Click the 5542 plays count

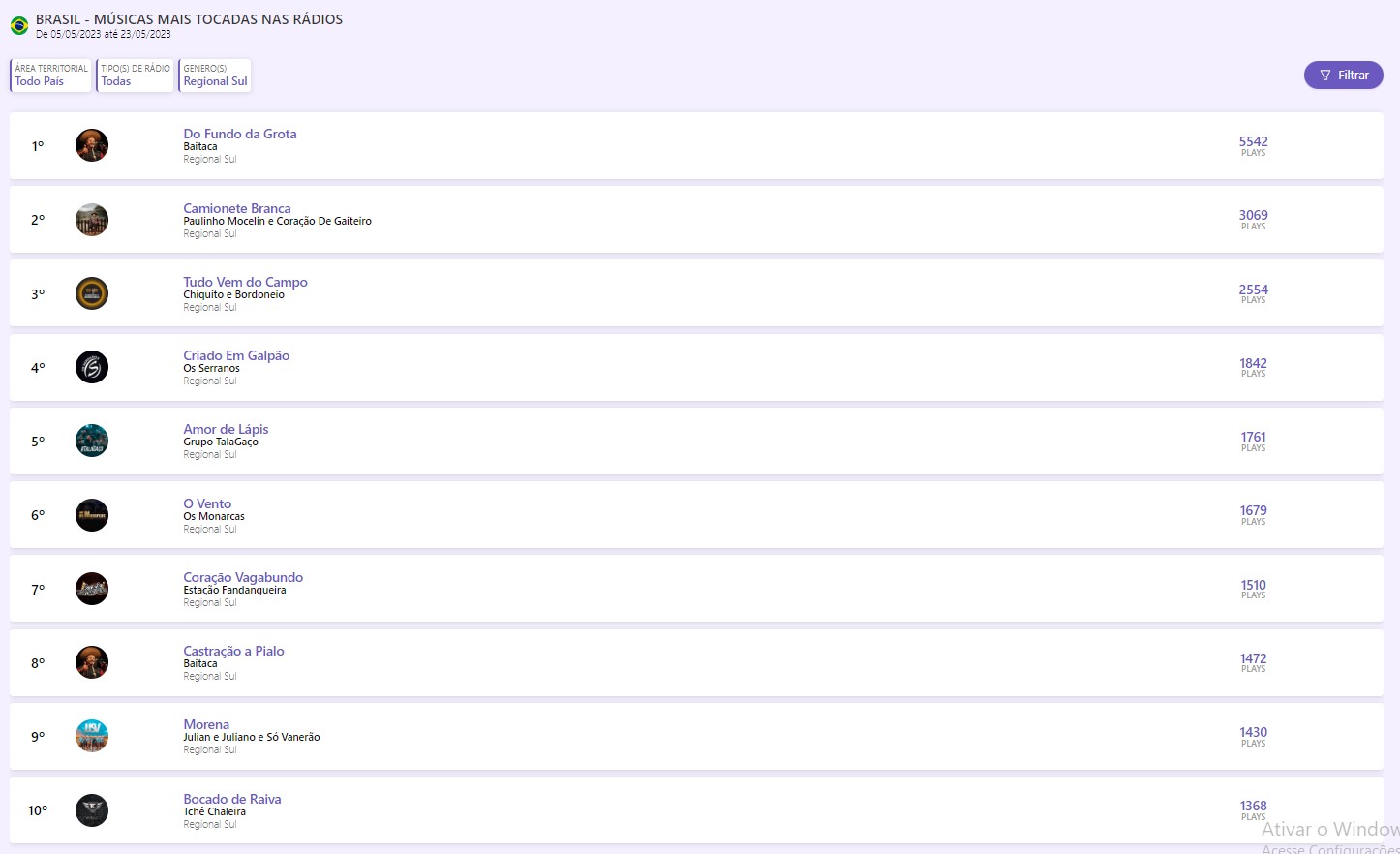1254,141
